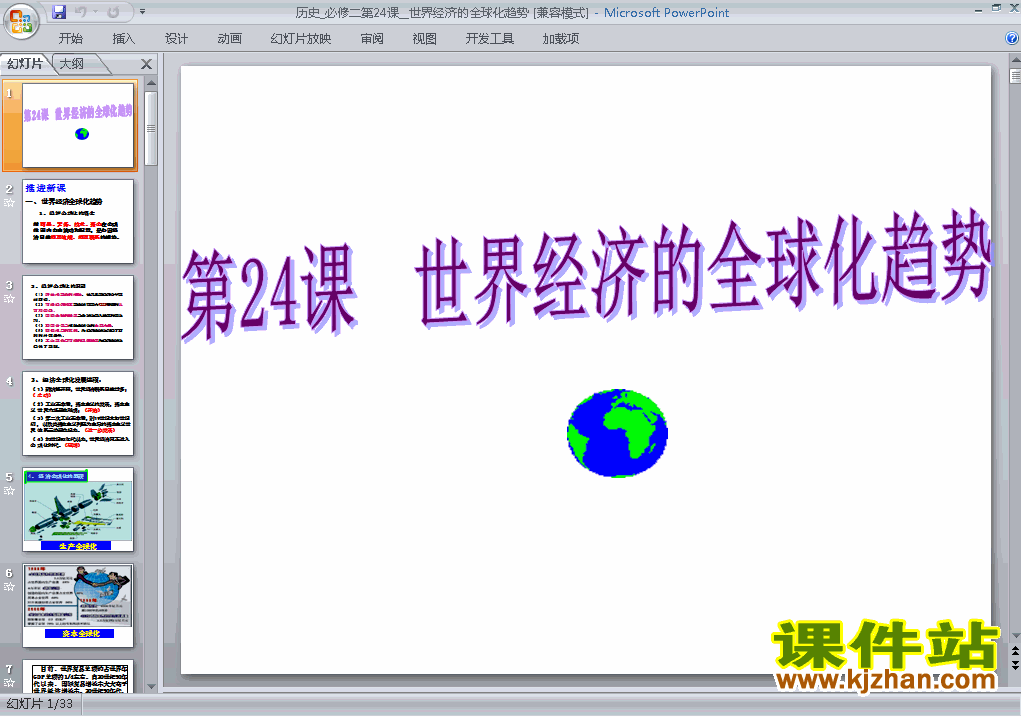Switch to the 审阅 ribbon tab
The width and height of the screenshot is (1021, 717).
(x=372, y=38)
